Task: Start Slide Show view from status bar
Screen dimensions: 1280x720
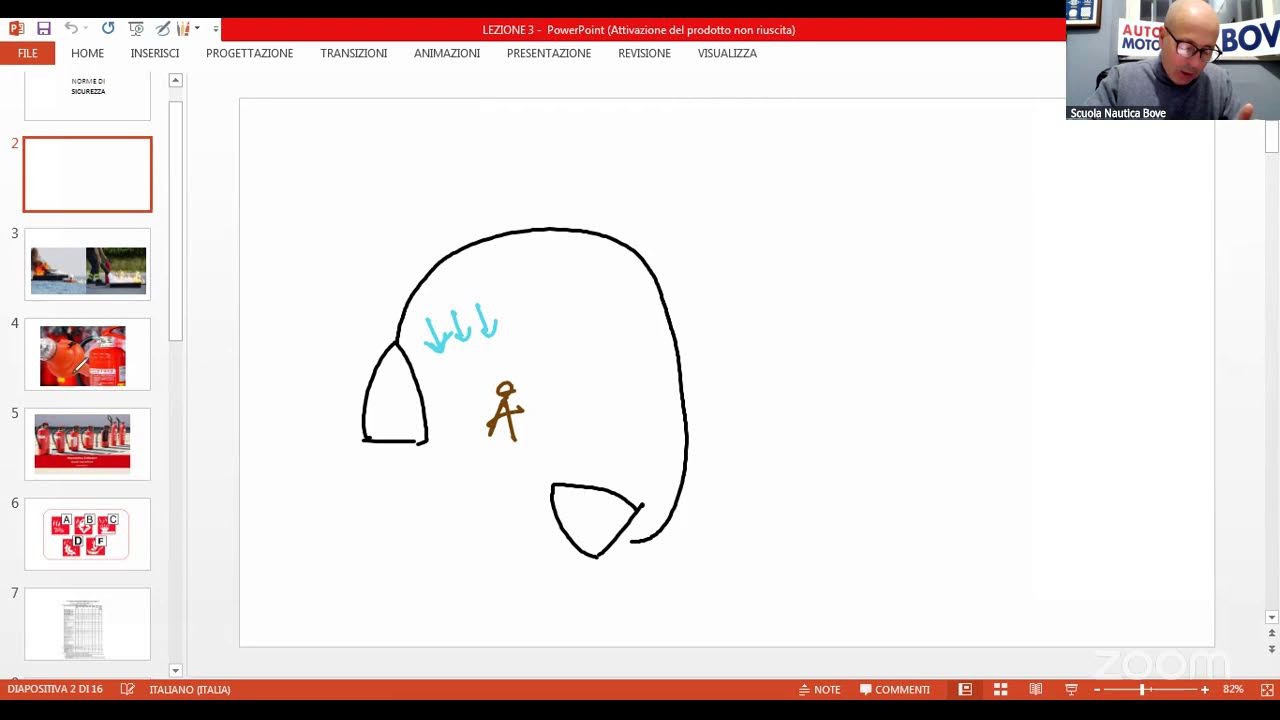Action: pos(1071,689)
